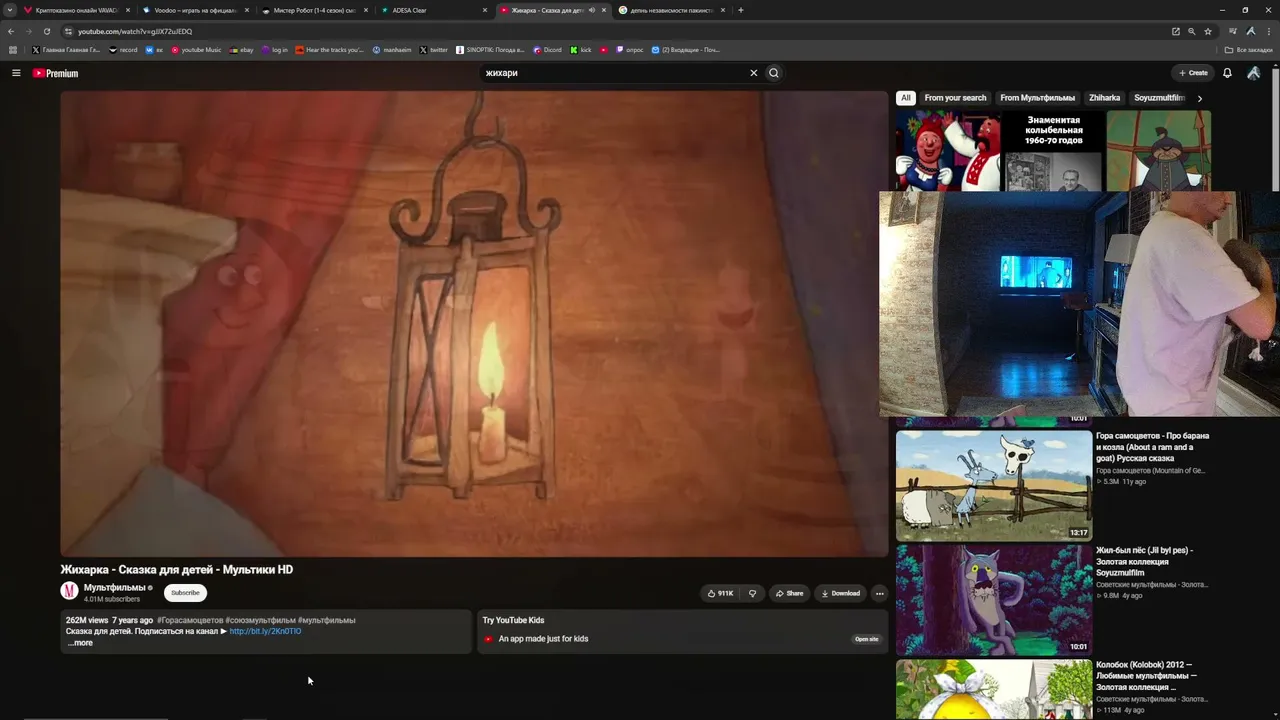Open the apps grid in bookmarks bar
The width and height of the screenshot is (1280, 720).
coord(13,49)
